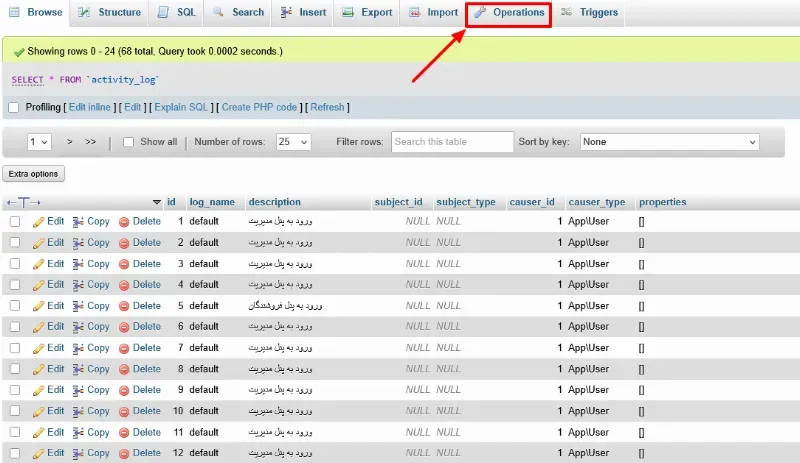Viewport: 800px width, 463px height.
Task: Click Copy icon for row 12
Action: click(x=78, y=453)
